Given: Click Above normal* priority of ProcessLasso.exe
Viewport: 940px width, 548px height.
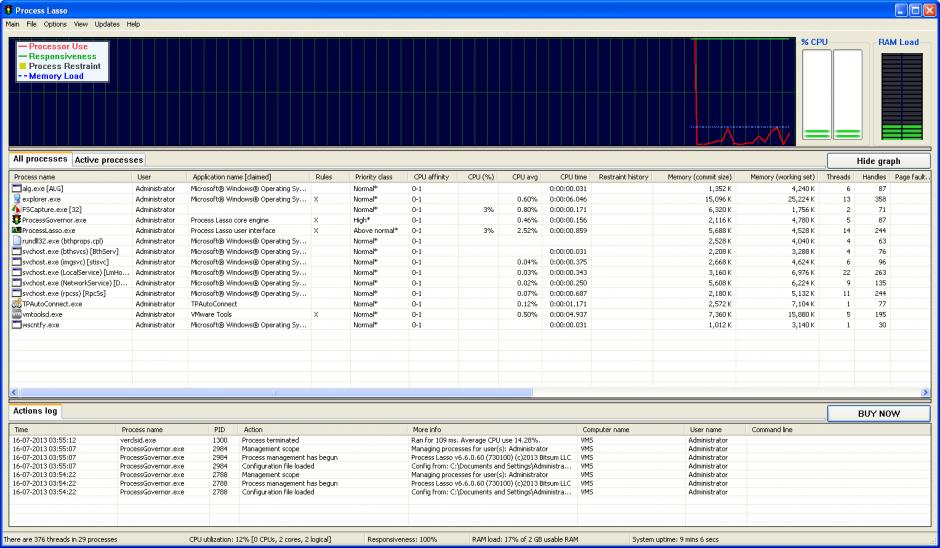Looking at the screenshot, I should click(x=375, y=230).
